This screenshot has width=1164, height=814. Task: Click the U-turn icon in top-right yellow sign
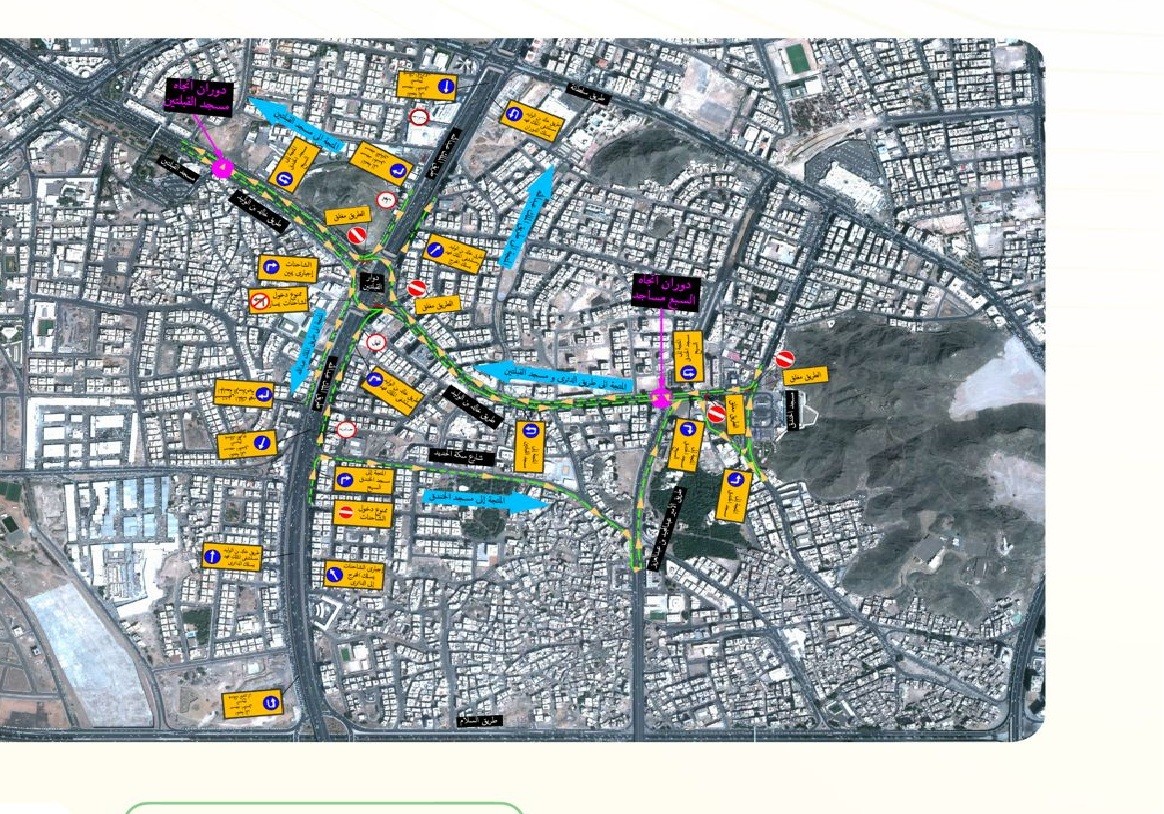tap(513, 113)
